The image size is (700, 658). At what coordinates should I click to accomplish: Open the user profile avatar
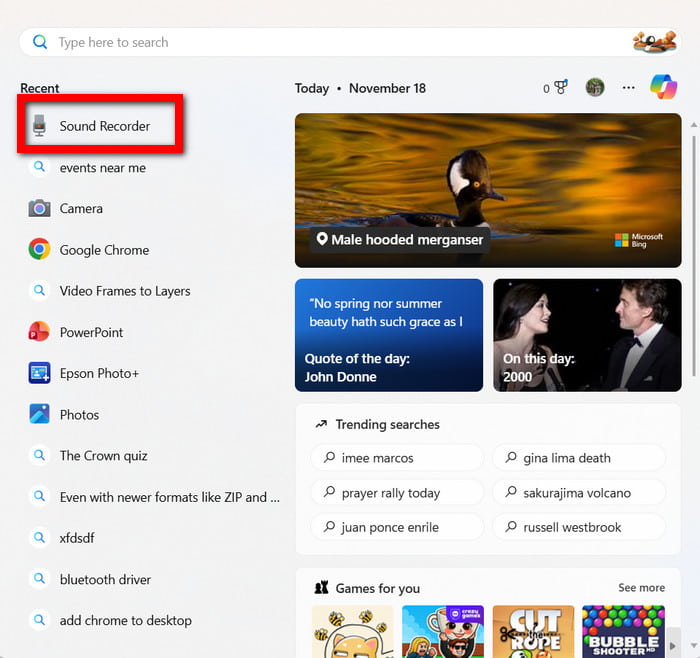[x=595, y=88]
